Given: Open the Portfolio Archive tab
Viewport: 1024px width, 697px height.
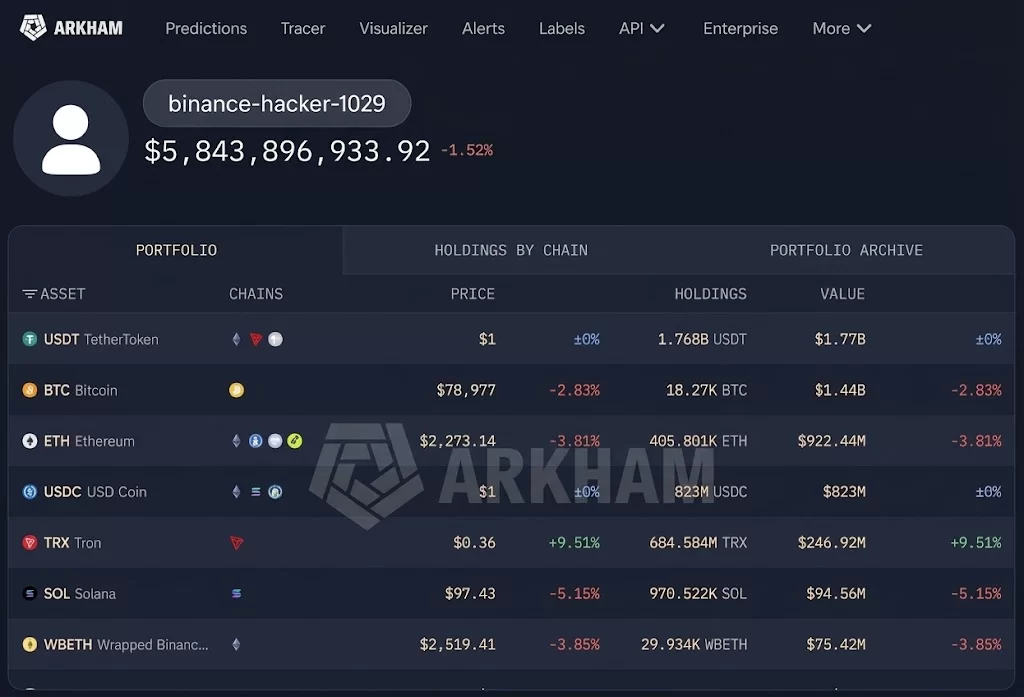Looking at the screenshot, I should [x=846, y=250].
